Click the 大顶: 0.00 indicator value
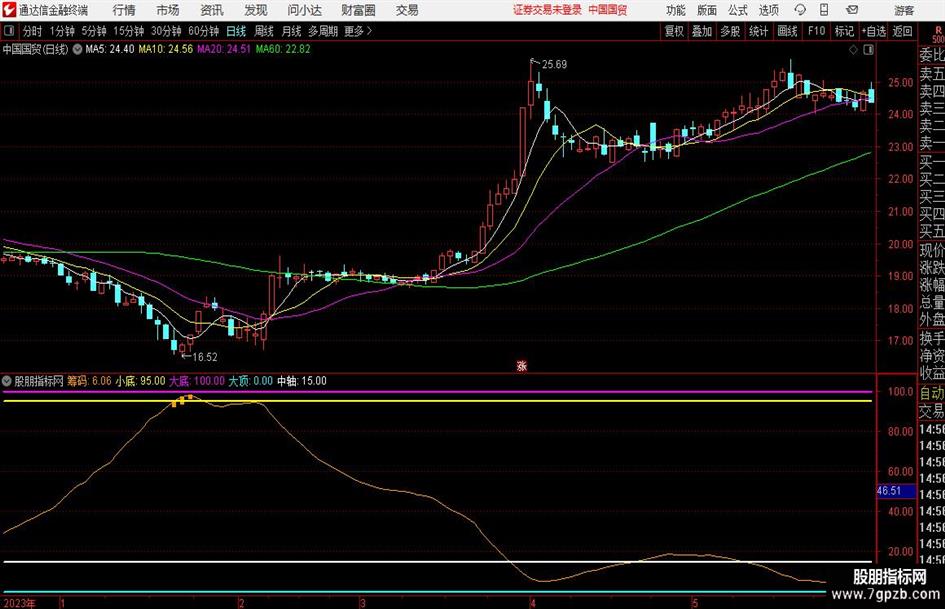 [x=250, y=381]
